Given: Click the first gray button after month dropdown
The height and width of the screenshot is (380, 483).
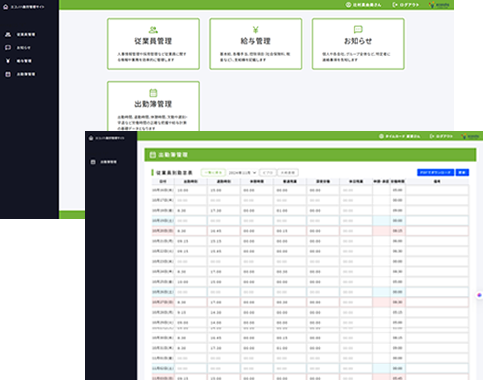Looking at the screenshot, I should pos(268,173).
